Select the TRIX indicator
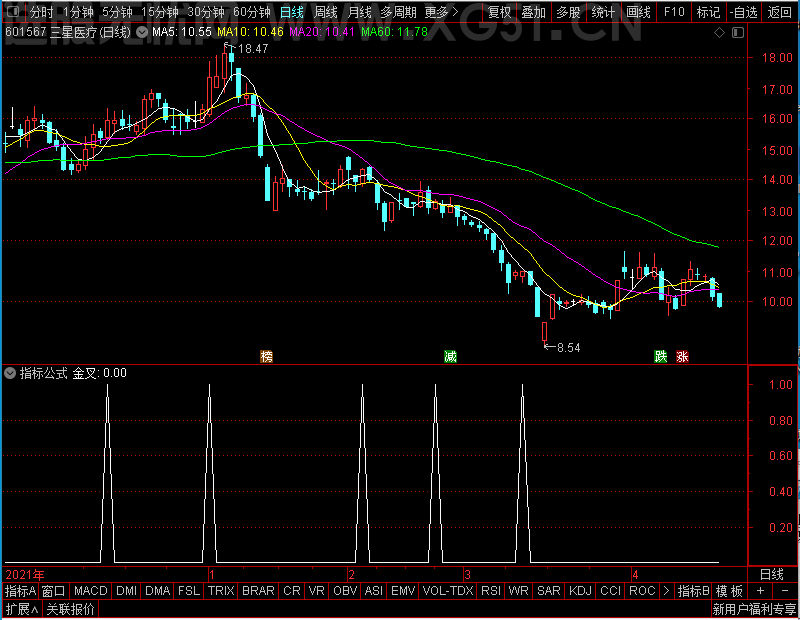Screen dimensions: 800x620 (x=221, y=591)
